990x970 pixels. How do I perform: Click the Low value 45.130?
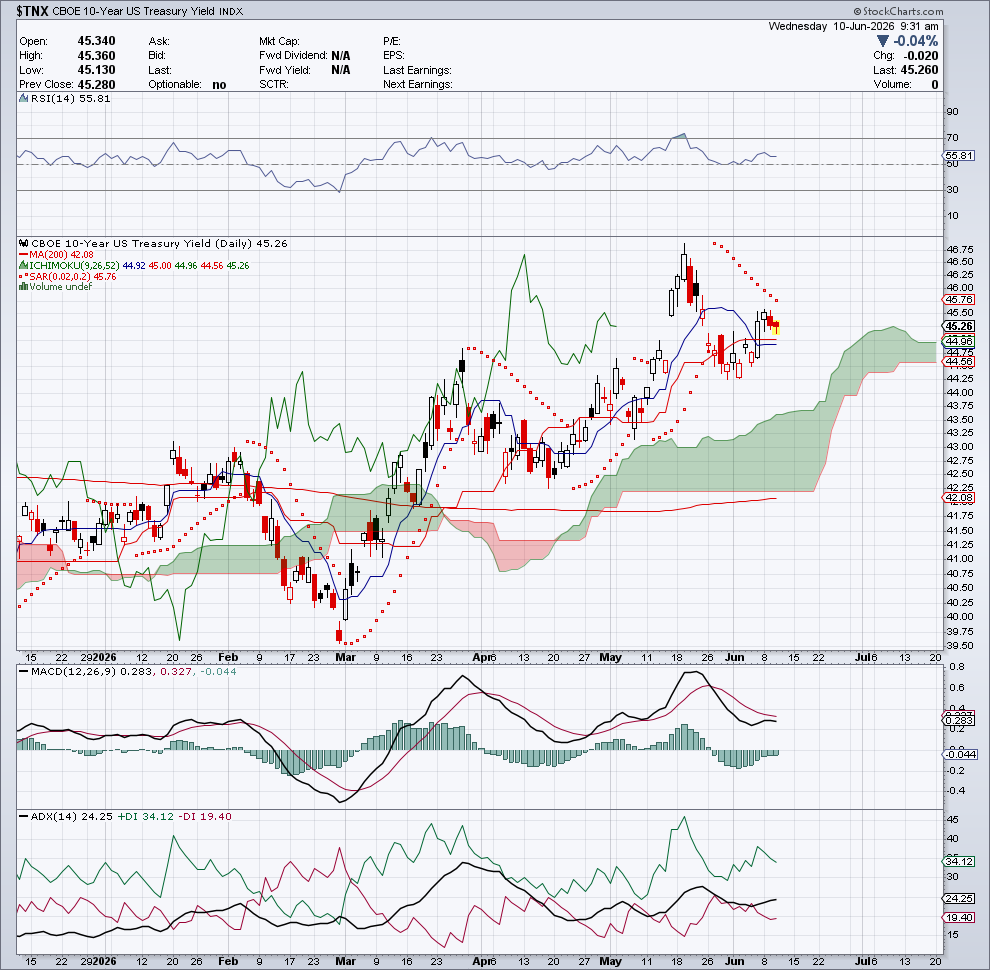[96, 70]
